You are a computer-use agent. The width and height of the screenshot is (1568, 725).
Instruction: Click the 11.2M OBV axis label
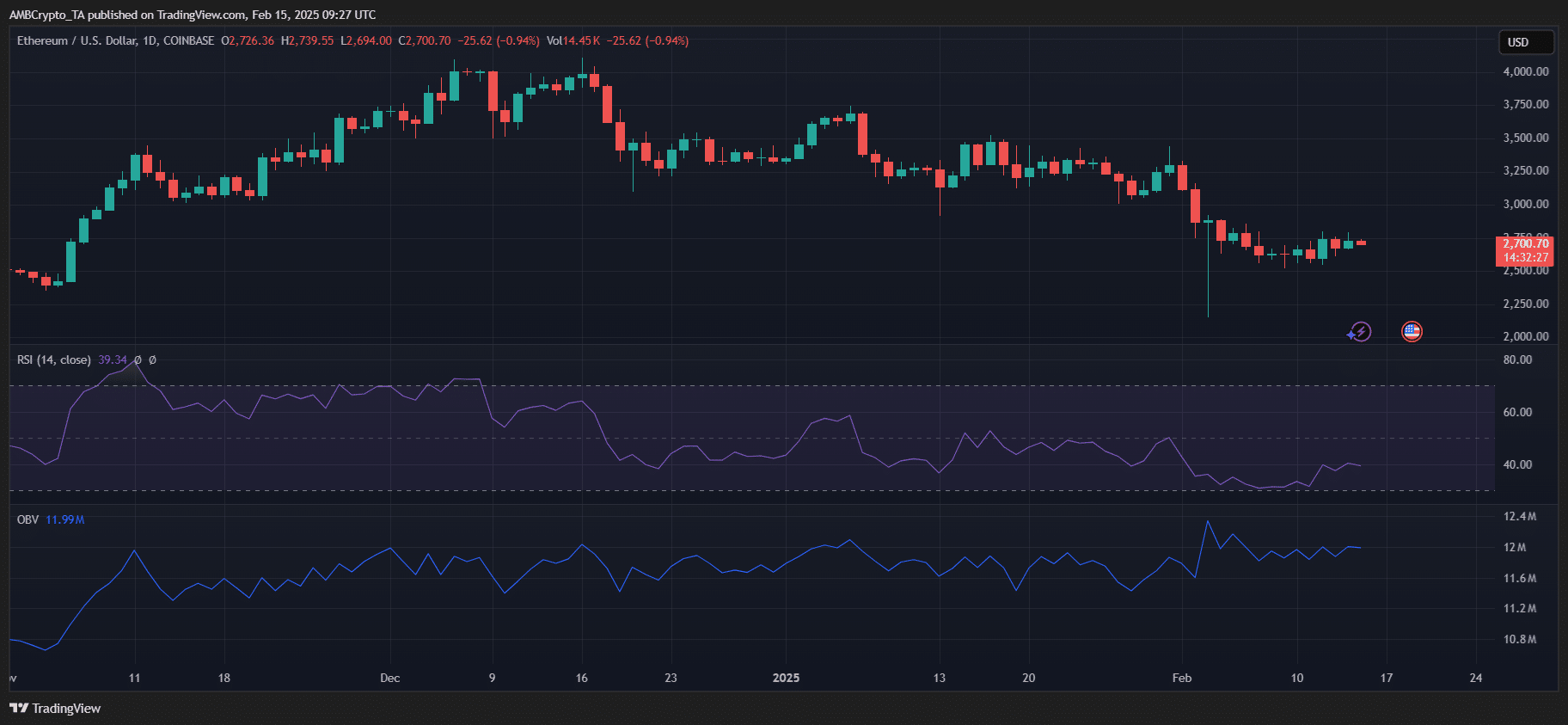coord(1520,608)
